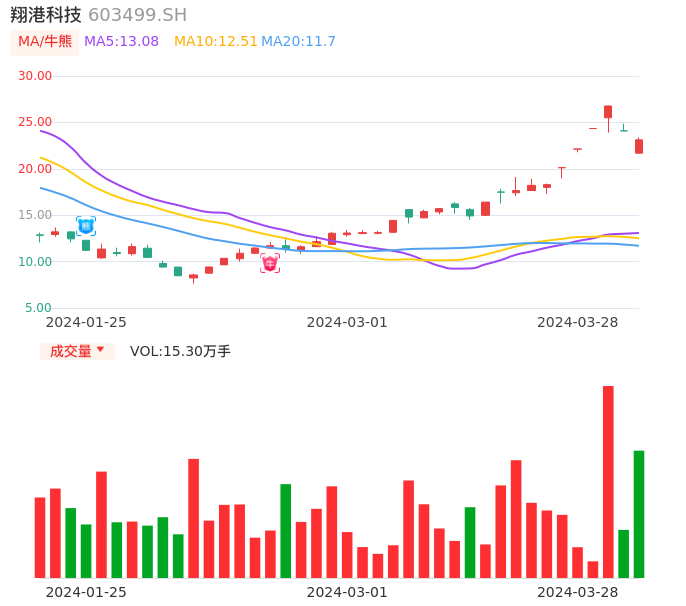Viewport: 686px width, 606px height.
Task: Click the 2024-01-25 date under price chart
Action: click(x=86, y=322)
